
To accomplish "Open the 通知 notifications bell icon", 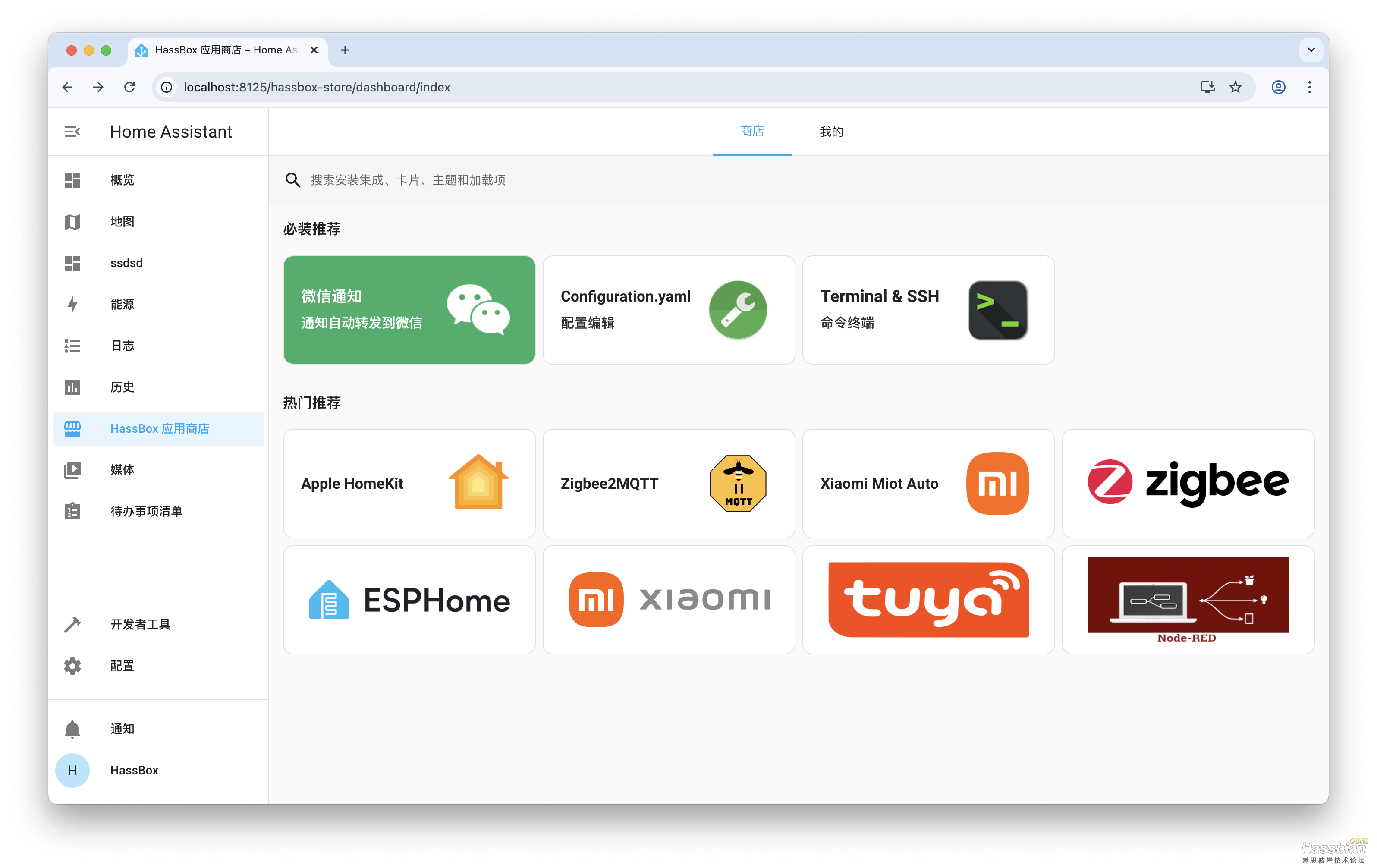I will pos(72,729).
